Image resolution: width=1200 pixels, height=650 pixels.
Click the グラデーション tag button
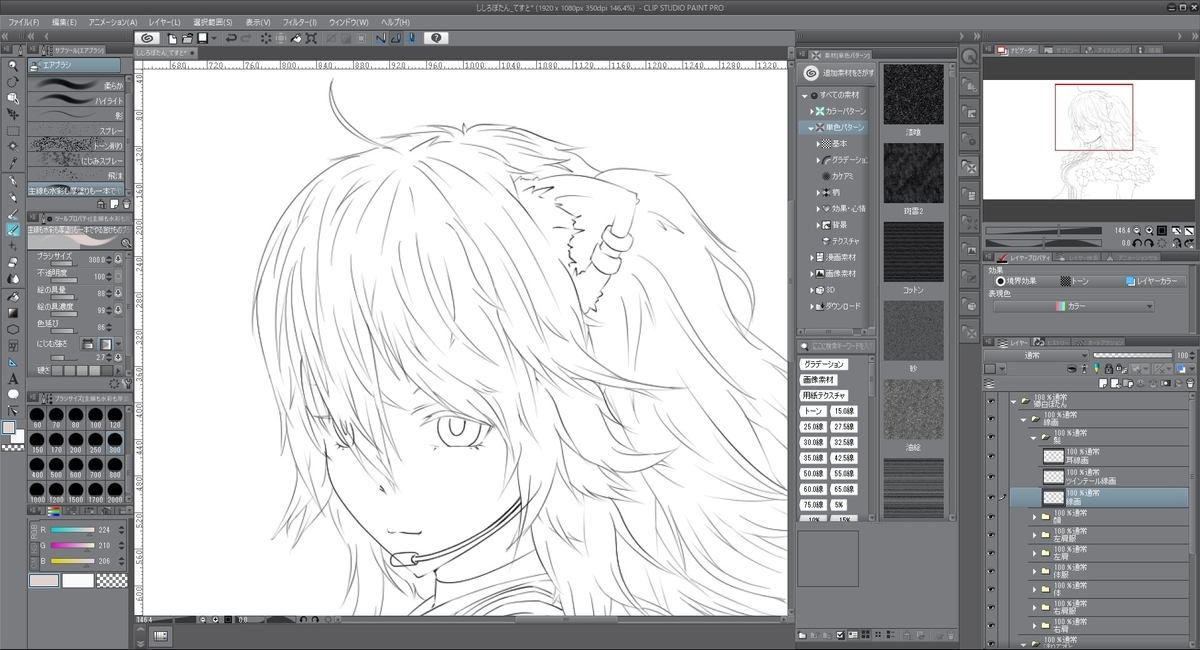[824, 364]
